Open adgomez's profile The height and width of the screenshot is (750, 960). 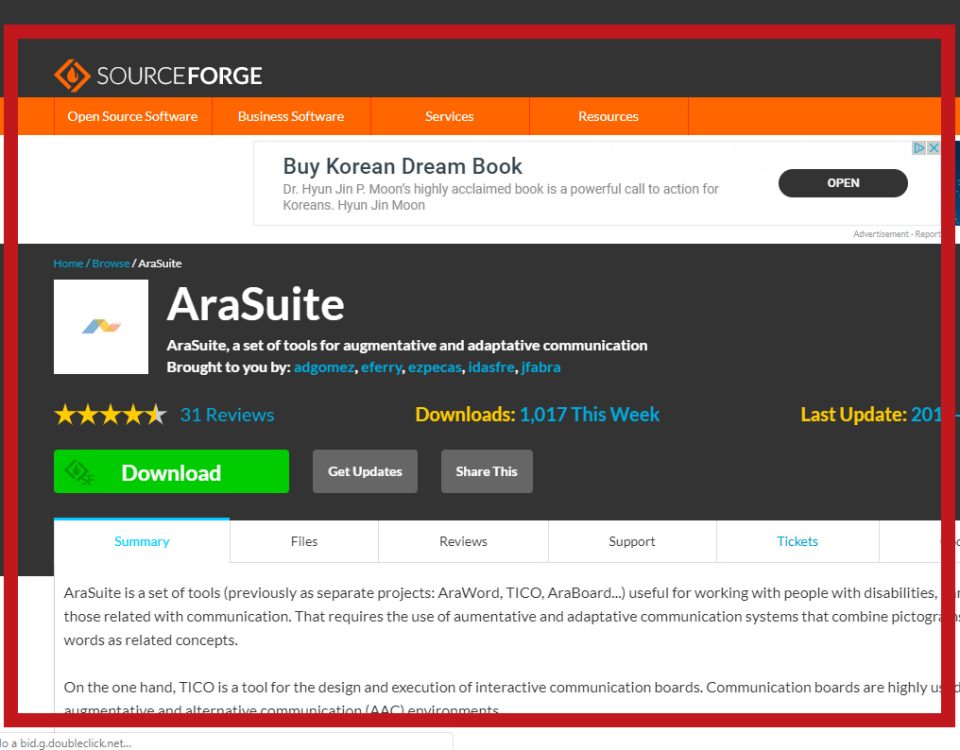coord(324,367)
